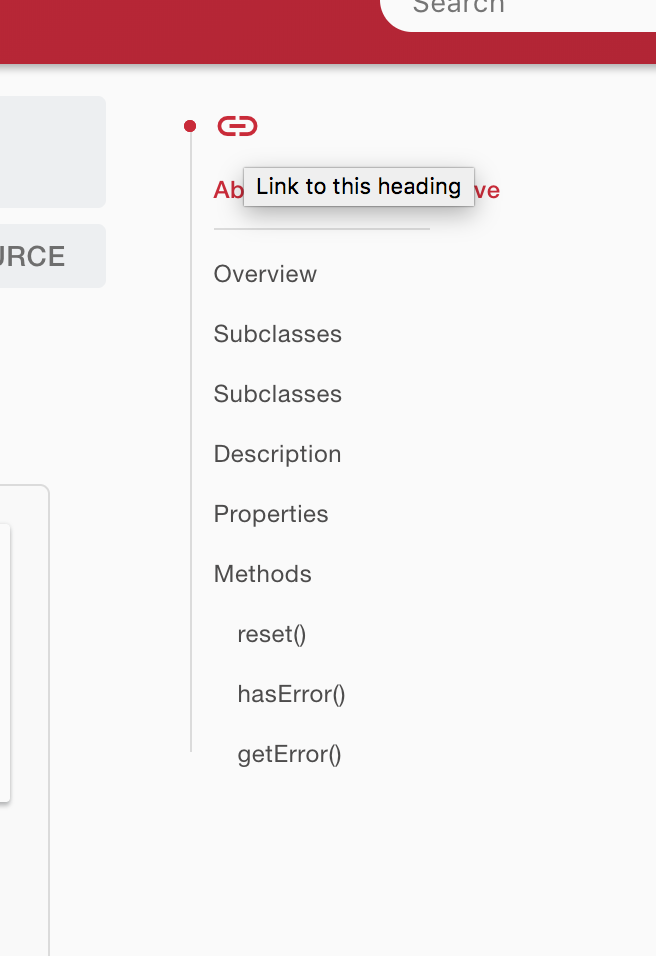
Task: Open the Overview section
Action: coord(264,274)
